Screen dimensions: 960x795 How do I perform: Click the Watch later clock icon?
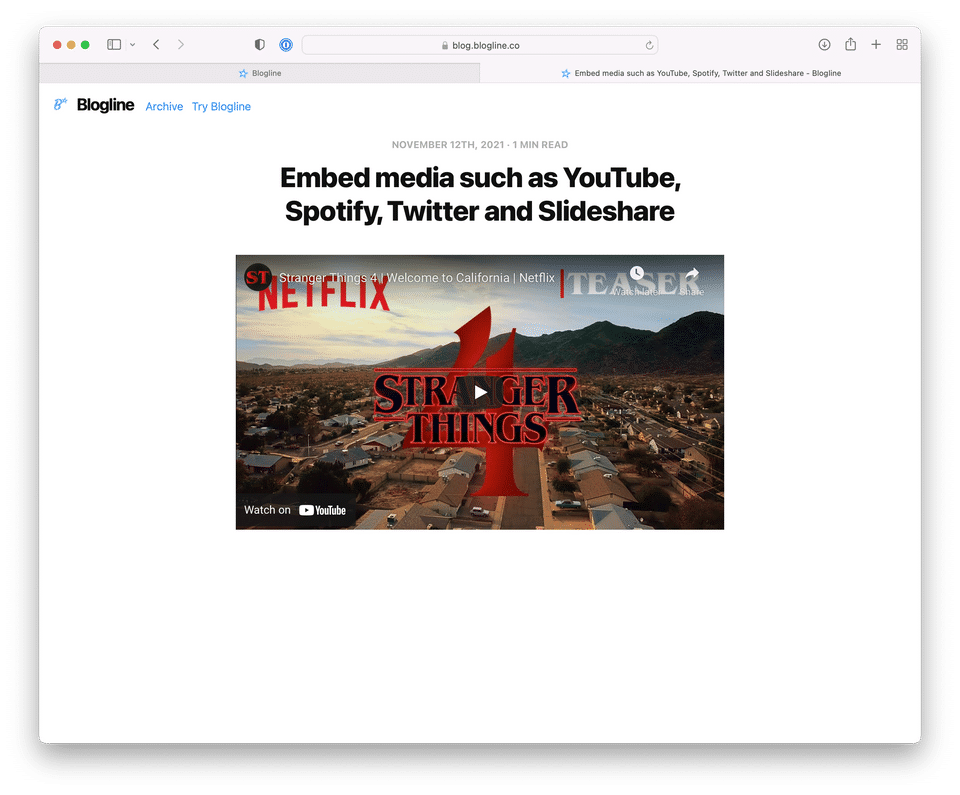click(637, 273)
